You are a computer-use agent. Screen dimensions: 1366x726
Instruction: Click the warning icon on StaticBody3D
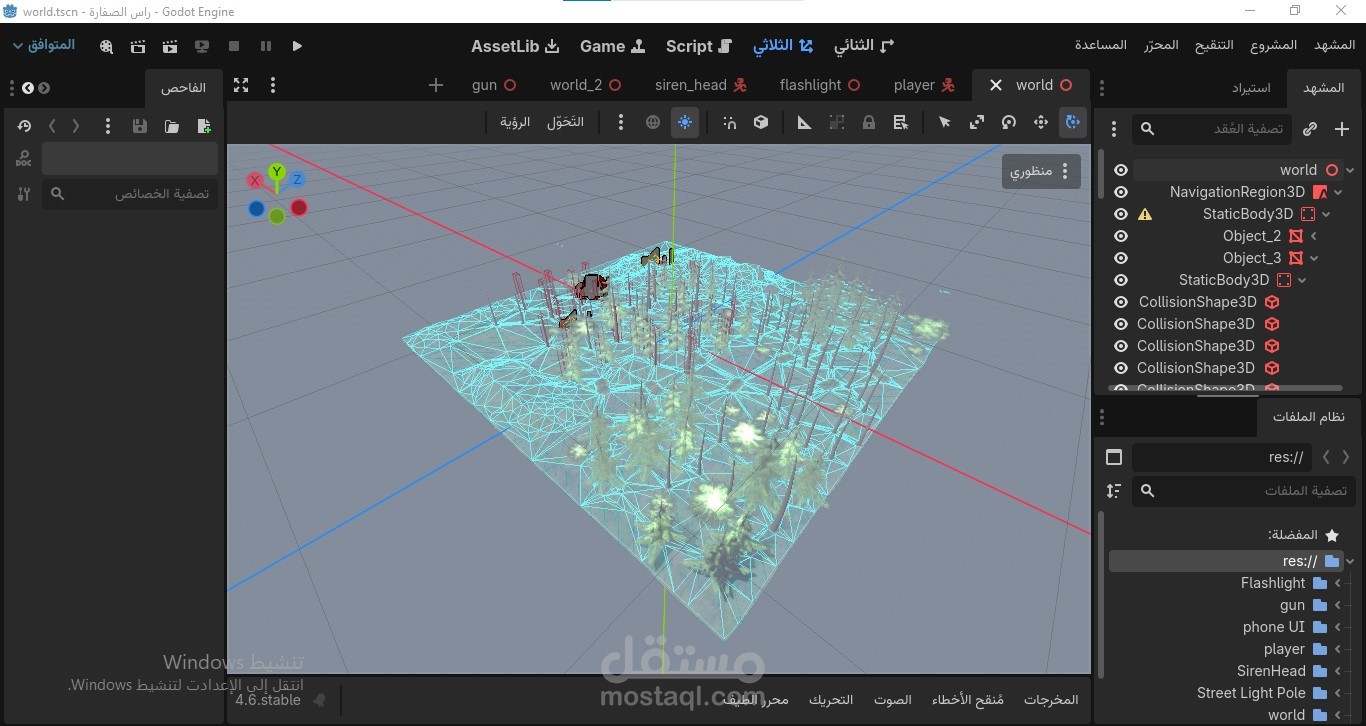click(1145, 214)
